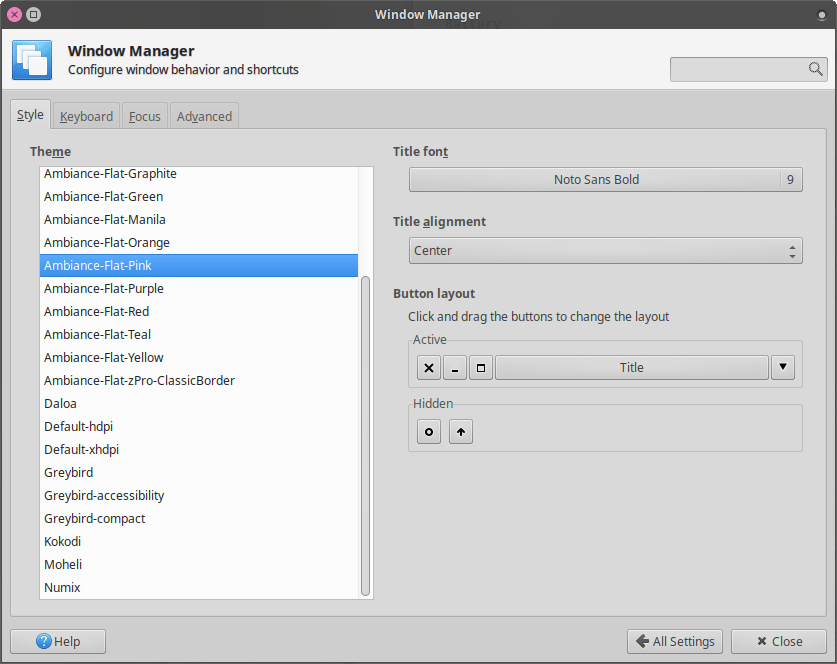Select the Greybird-compact theme

[x=199, y=518]
